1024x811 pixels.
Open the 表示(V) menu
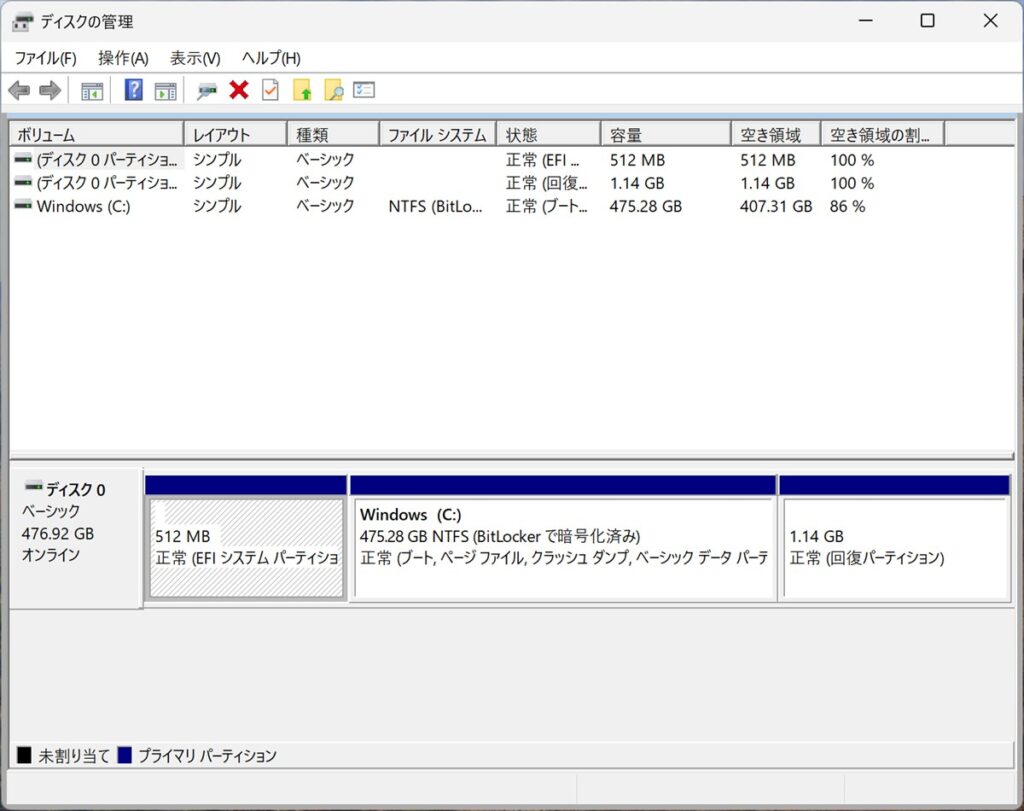(x=195, y=58)
